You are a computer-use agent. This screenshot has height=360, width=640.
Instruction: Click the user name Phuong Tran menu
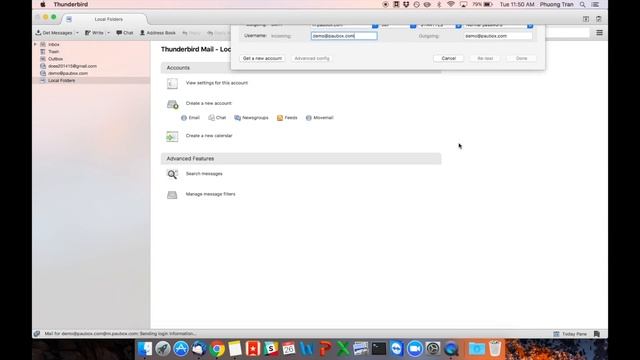[x=557, y=4]
